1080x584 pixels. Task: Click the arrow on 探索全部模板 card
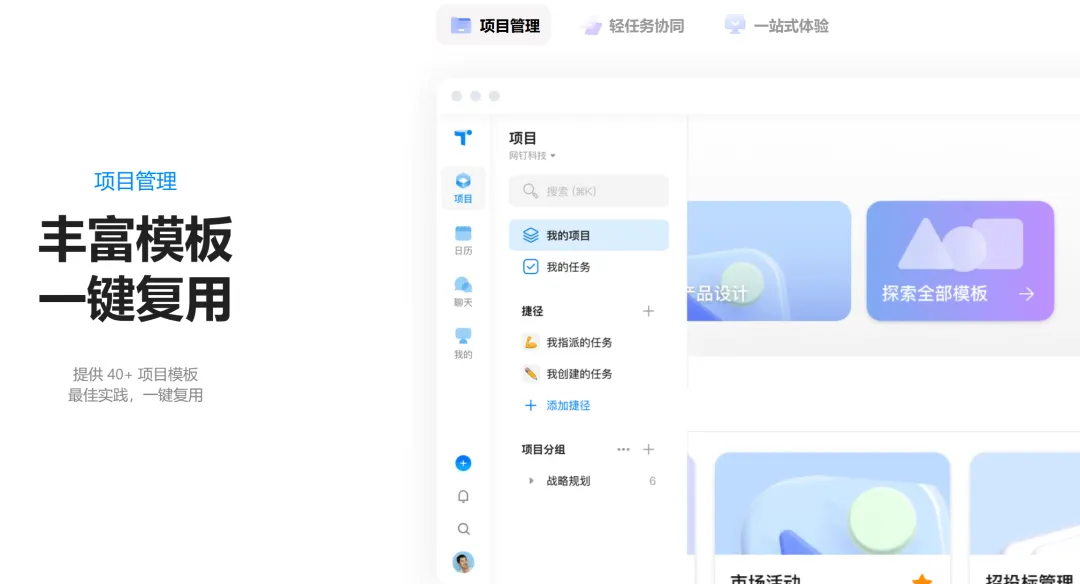[x=1026, y=294]
